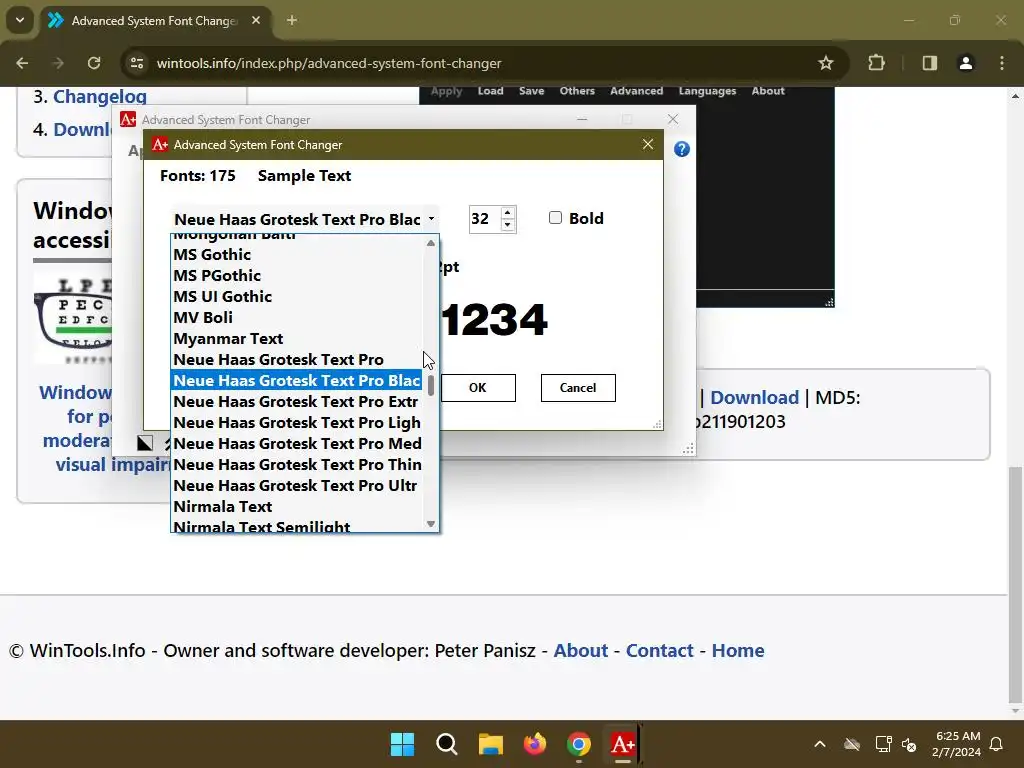This screenshot has width=1024, height=768.
Task: Open the About menu in page screenshot
Action: (x=768, y=91)
